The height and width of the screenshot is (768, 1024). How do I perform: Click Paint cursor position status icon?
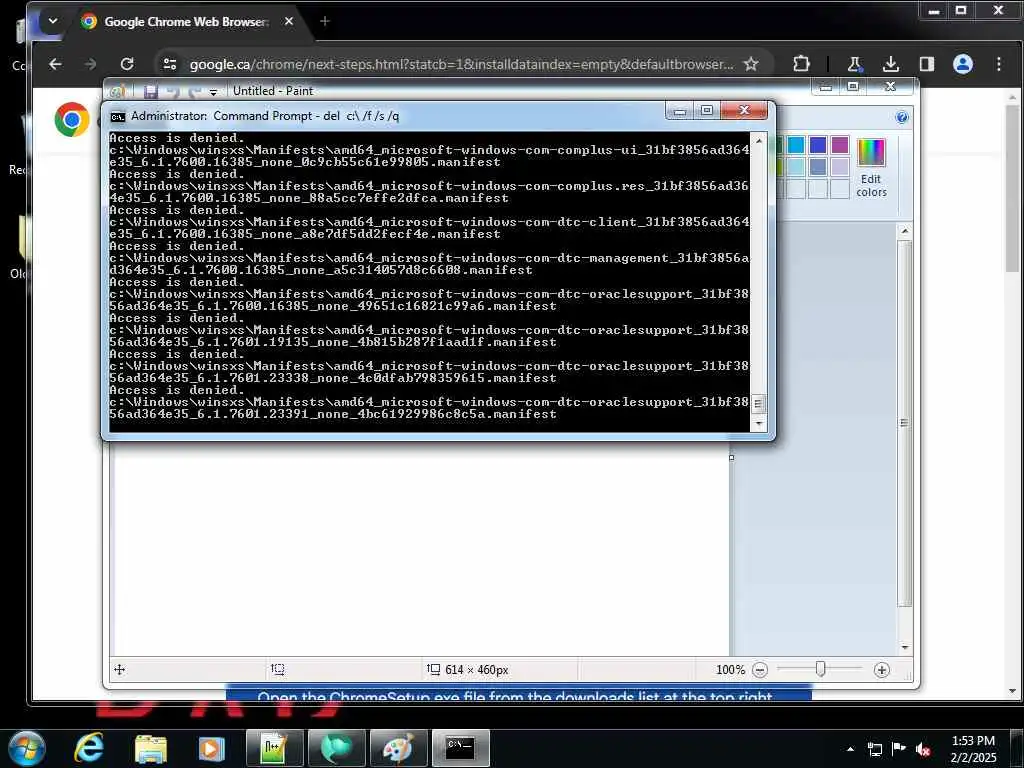[120, 669]
